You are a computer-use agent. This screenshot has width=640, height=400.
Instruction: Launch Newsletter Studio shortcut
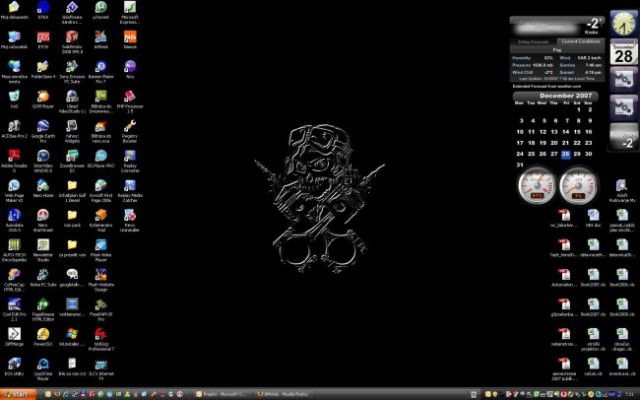tap(43, 250)
